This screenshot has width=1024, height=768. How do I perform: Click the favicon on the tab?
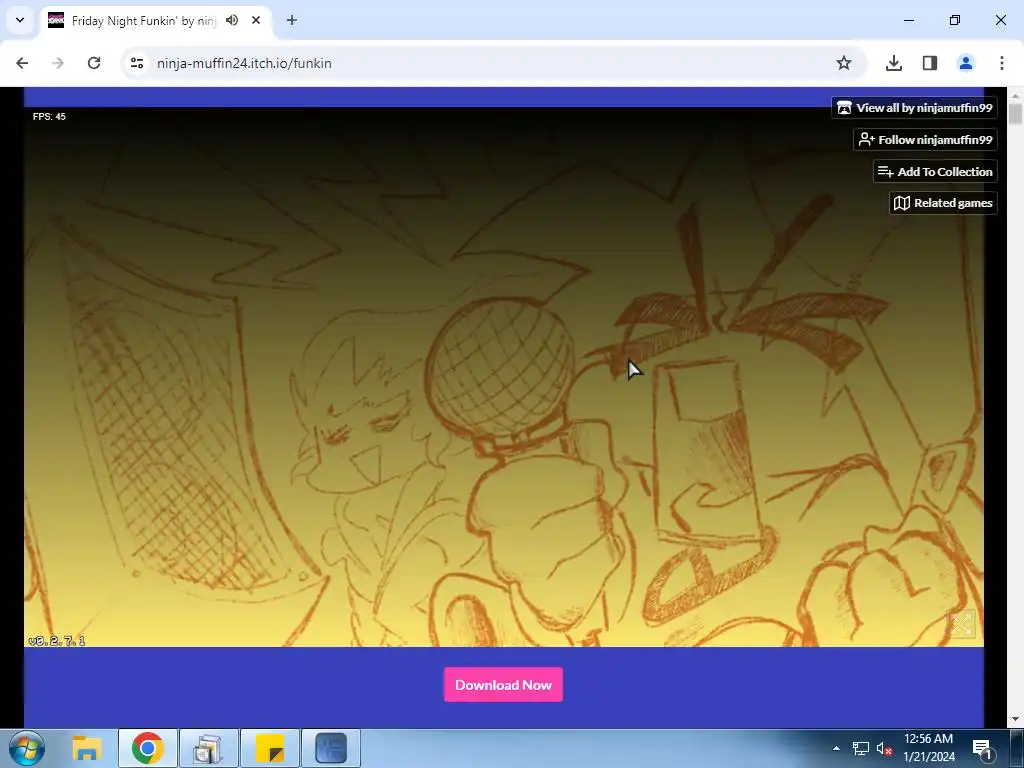[56, 20]
